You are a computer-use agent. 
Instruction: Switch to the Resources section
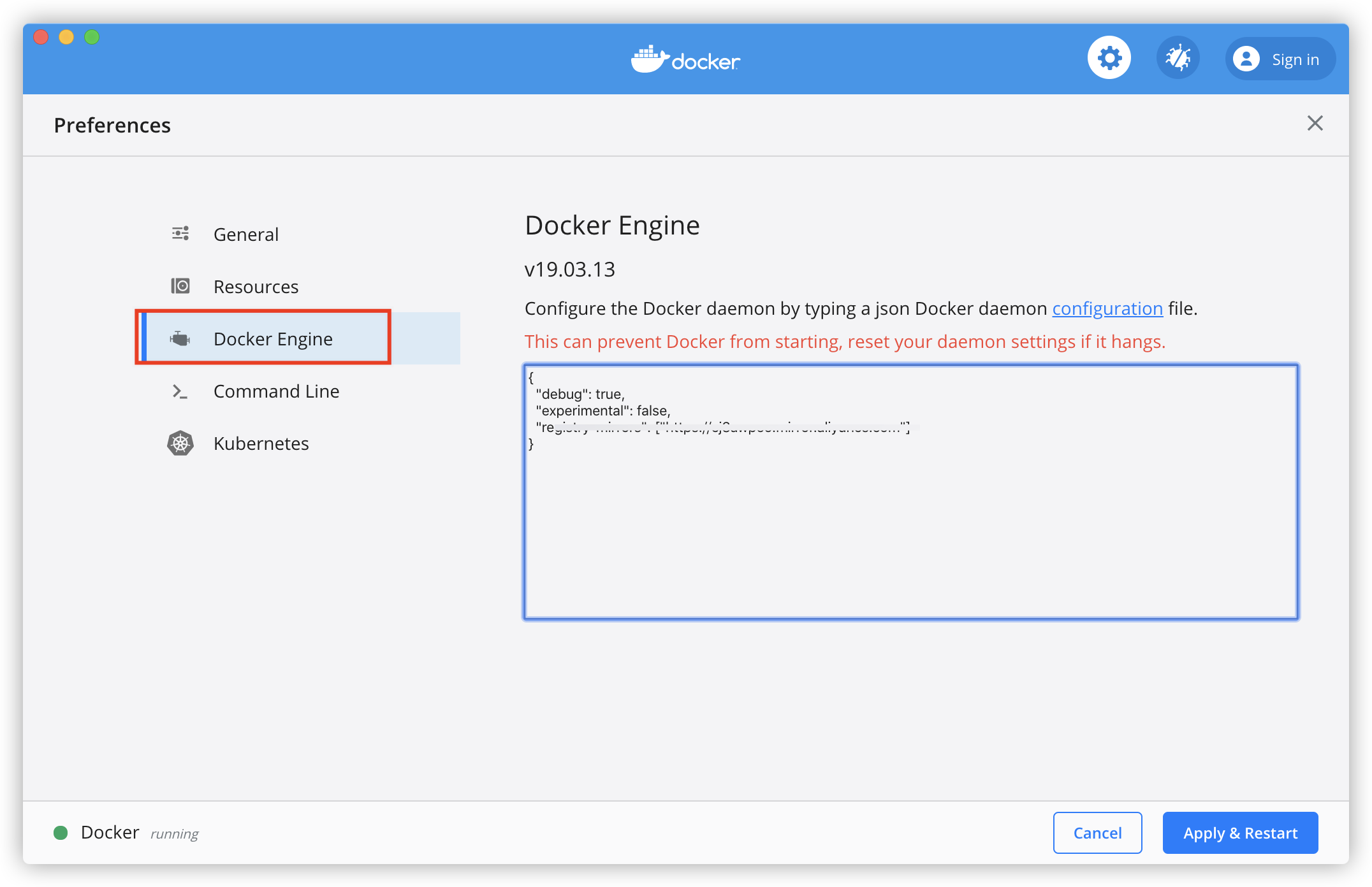[256, 287]
